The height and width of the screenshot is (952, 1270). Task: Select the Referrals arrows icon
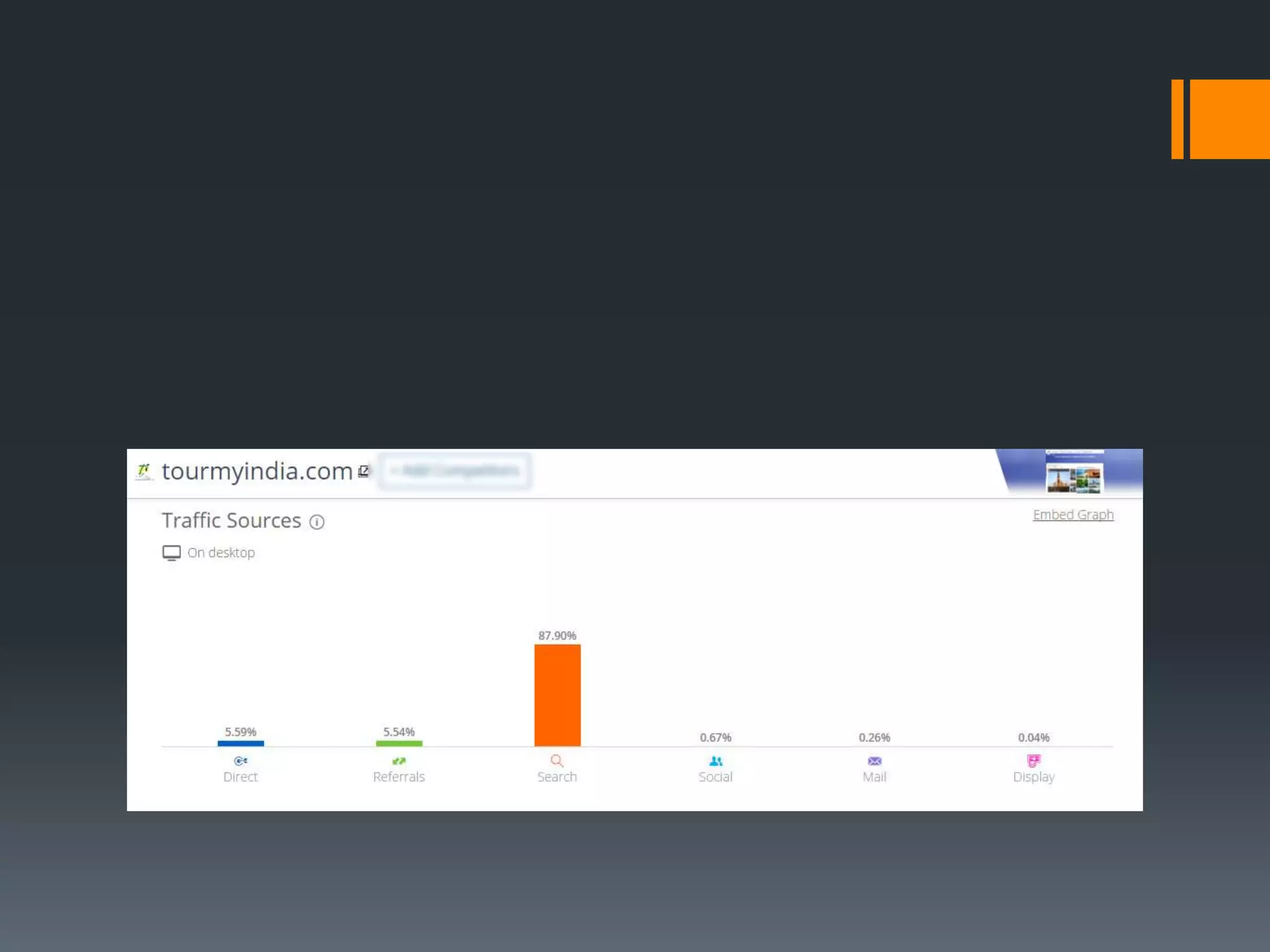[399, 760]
